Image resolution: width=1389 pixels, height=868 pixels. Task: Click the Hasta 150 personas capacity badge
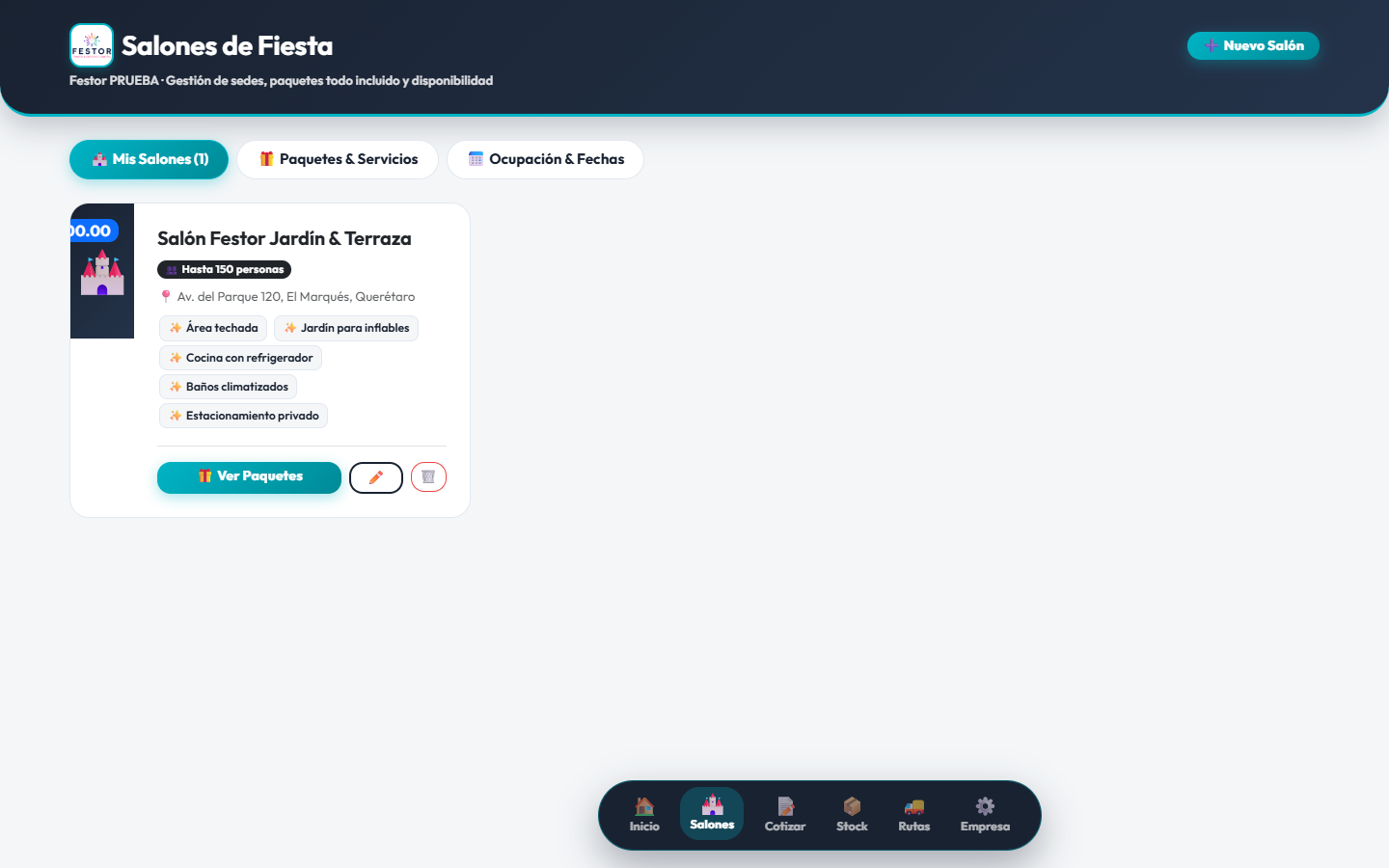click(224, 270)
